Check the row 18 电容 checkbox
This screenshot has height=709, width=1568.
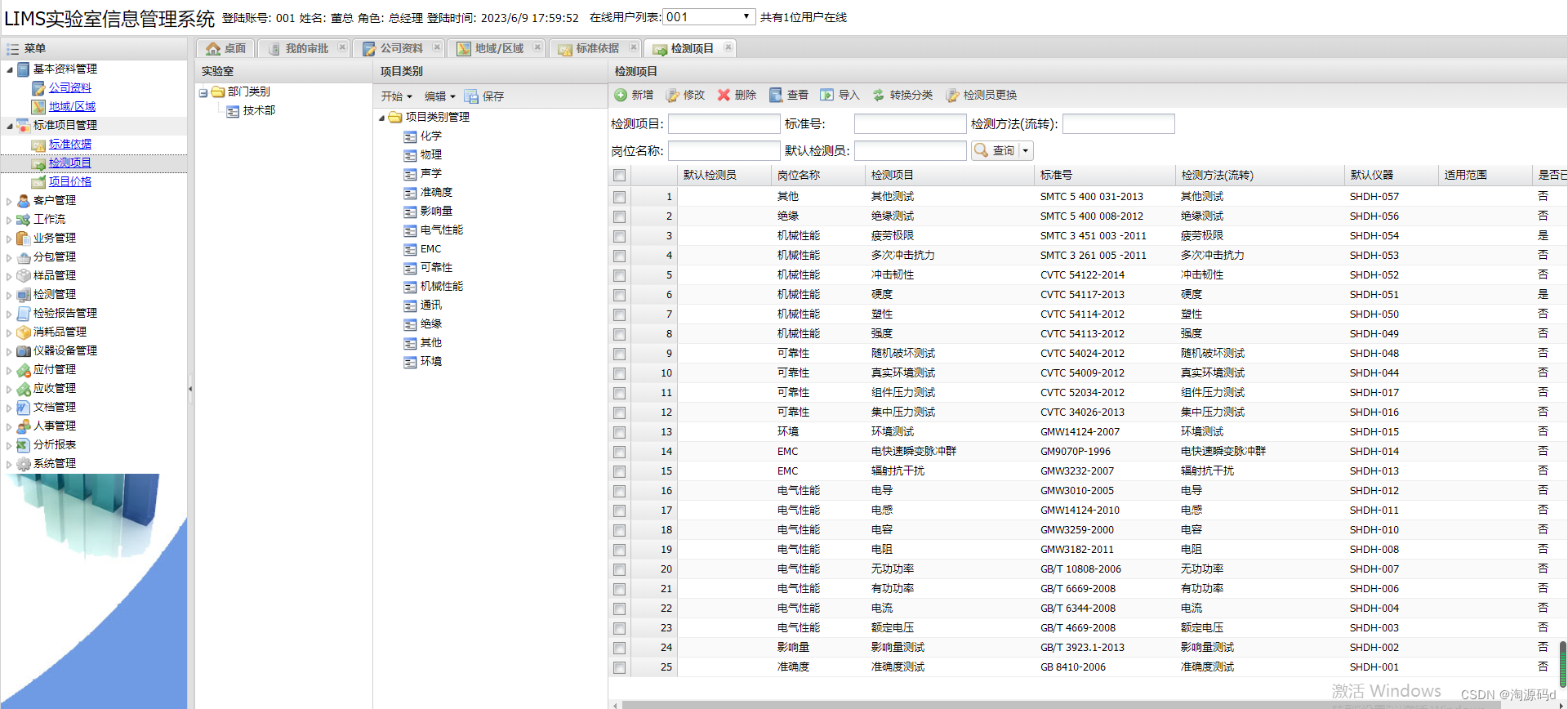620,531
